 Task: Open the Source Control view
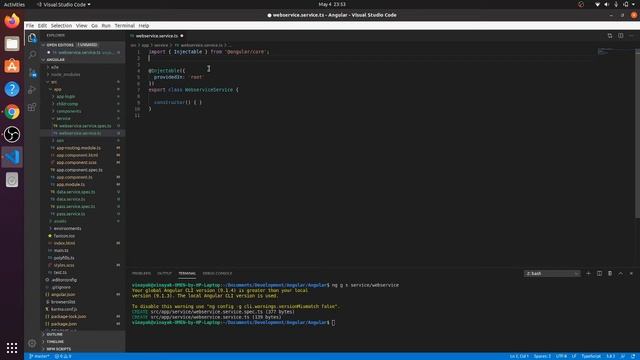click(32, 73)
